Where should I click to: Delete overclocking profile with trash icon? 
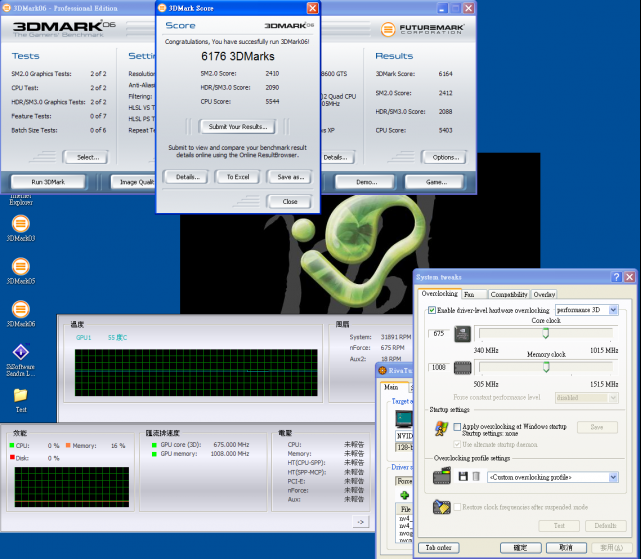[x=476, y=476]
